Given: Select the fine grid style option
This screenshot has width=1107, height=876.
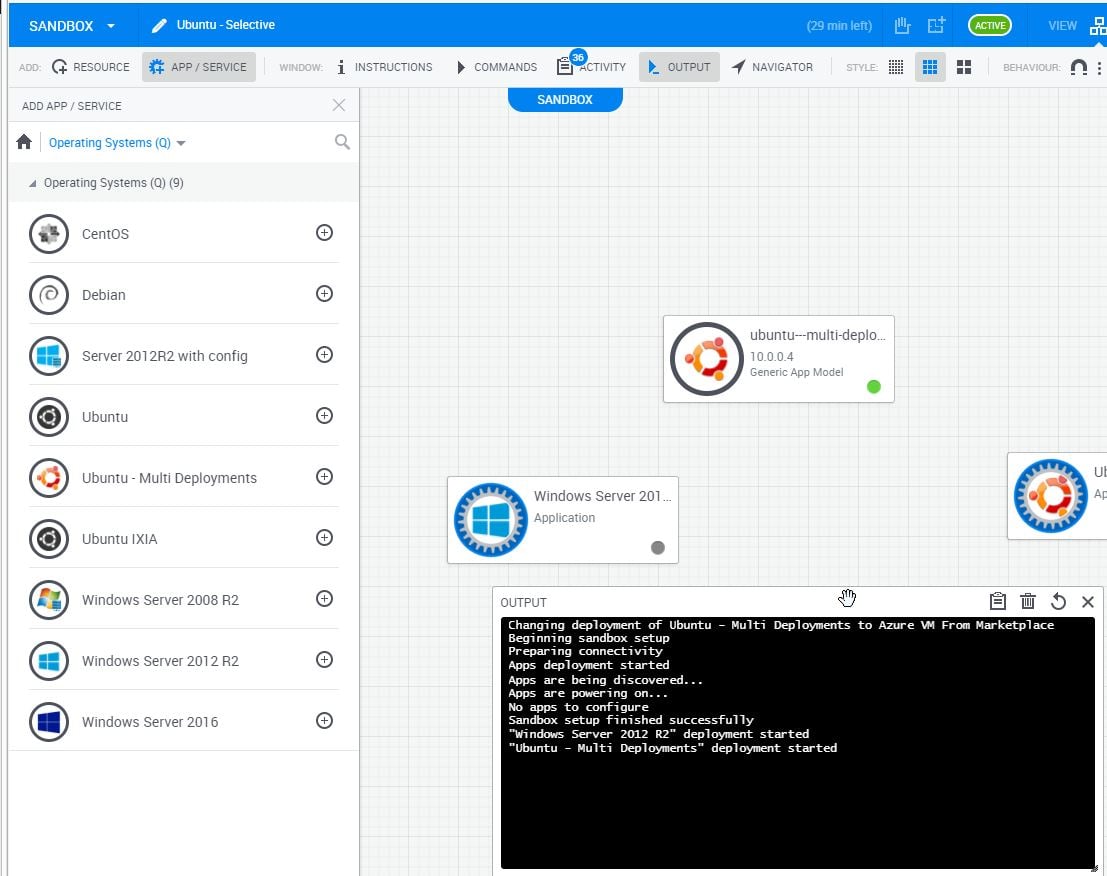Looking at the screenshot, I should click(x=895, y=66).
